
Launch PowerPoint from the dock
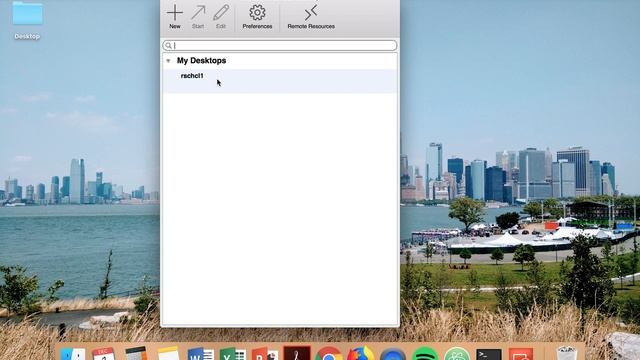(264, 354)
